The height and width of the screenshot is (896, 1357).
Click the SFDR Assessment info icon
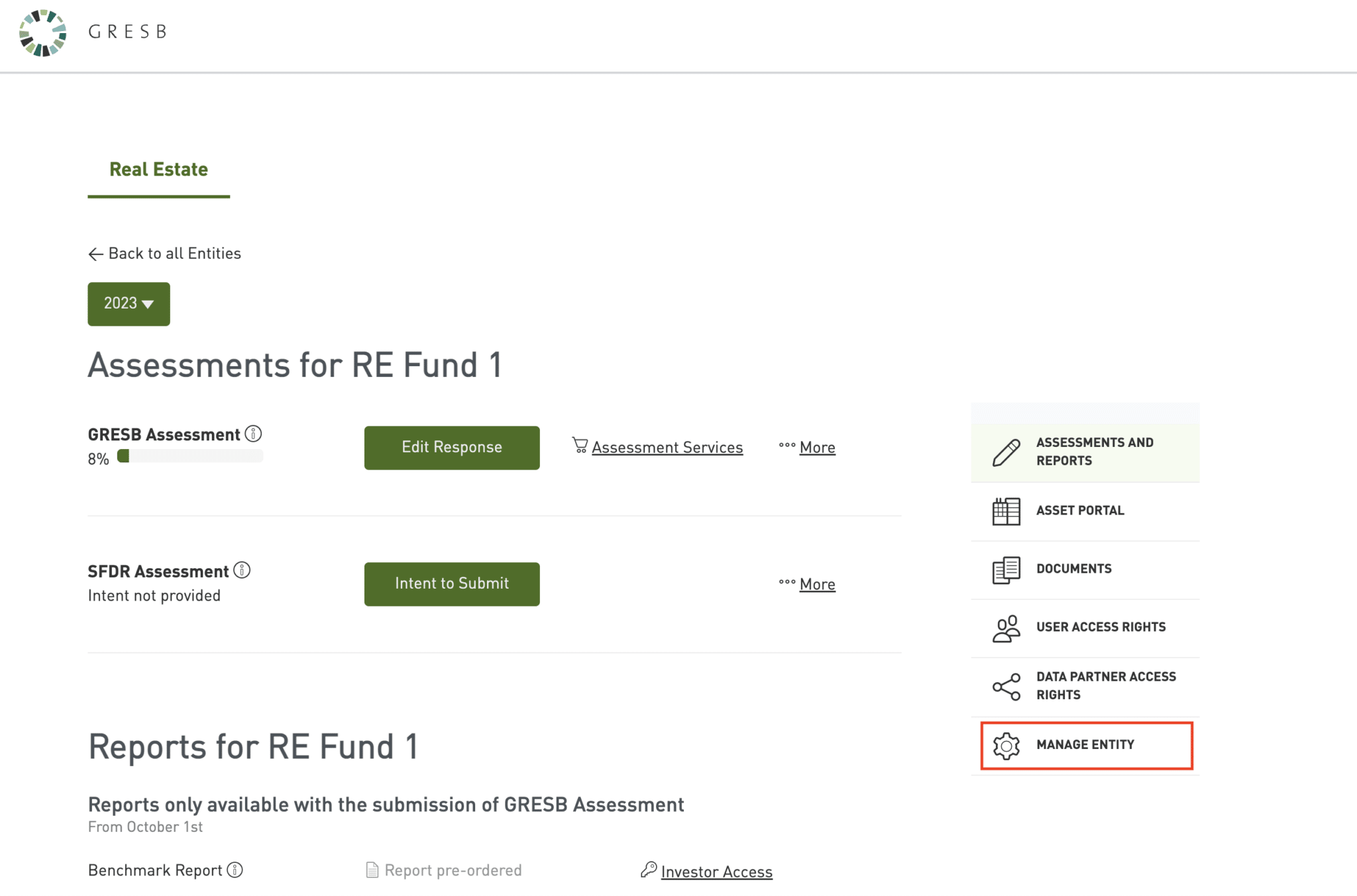pos(242,570)
